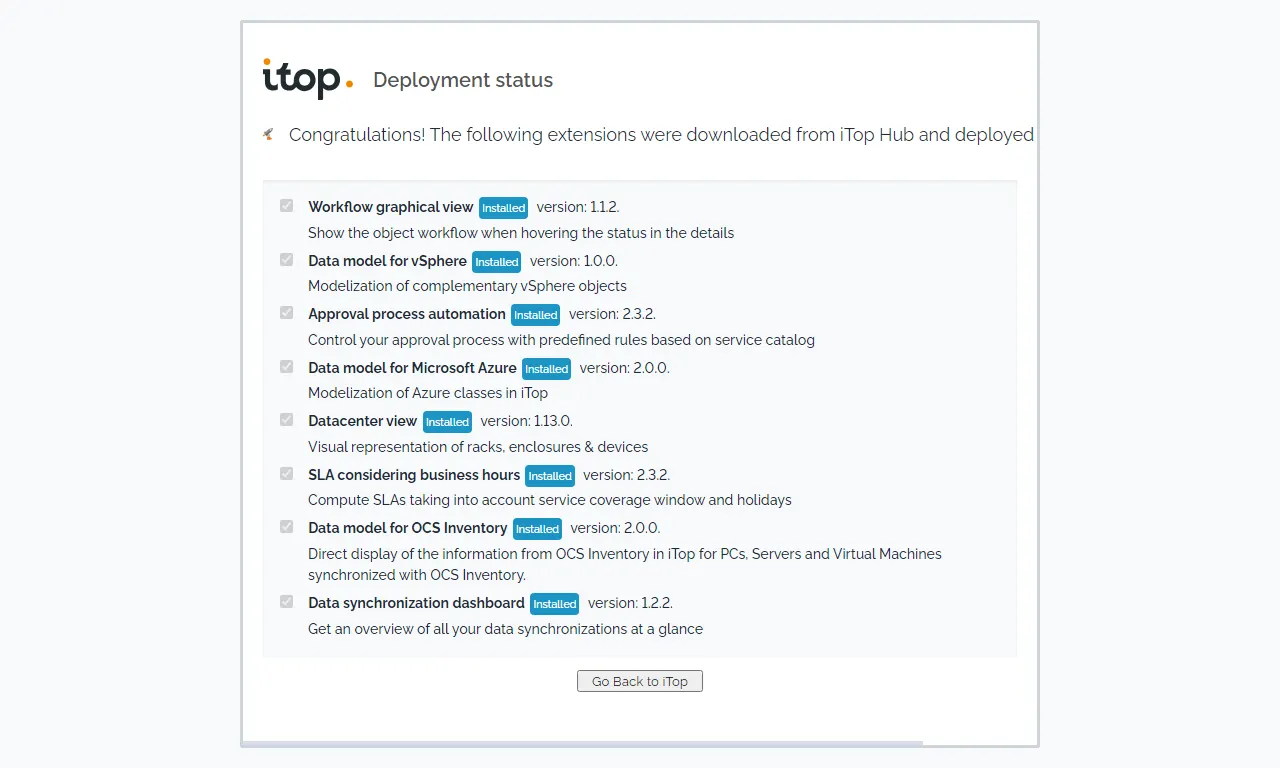Click the version: 1.2.2. text
The width and height of the screenshot is (1280, 768).
pos(630,603)
